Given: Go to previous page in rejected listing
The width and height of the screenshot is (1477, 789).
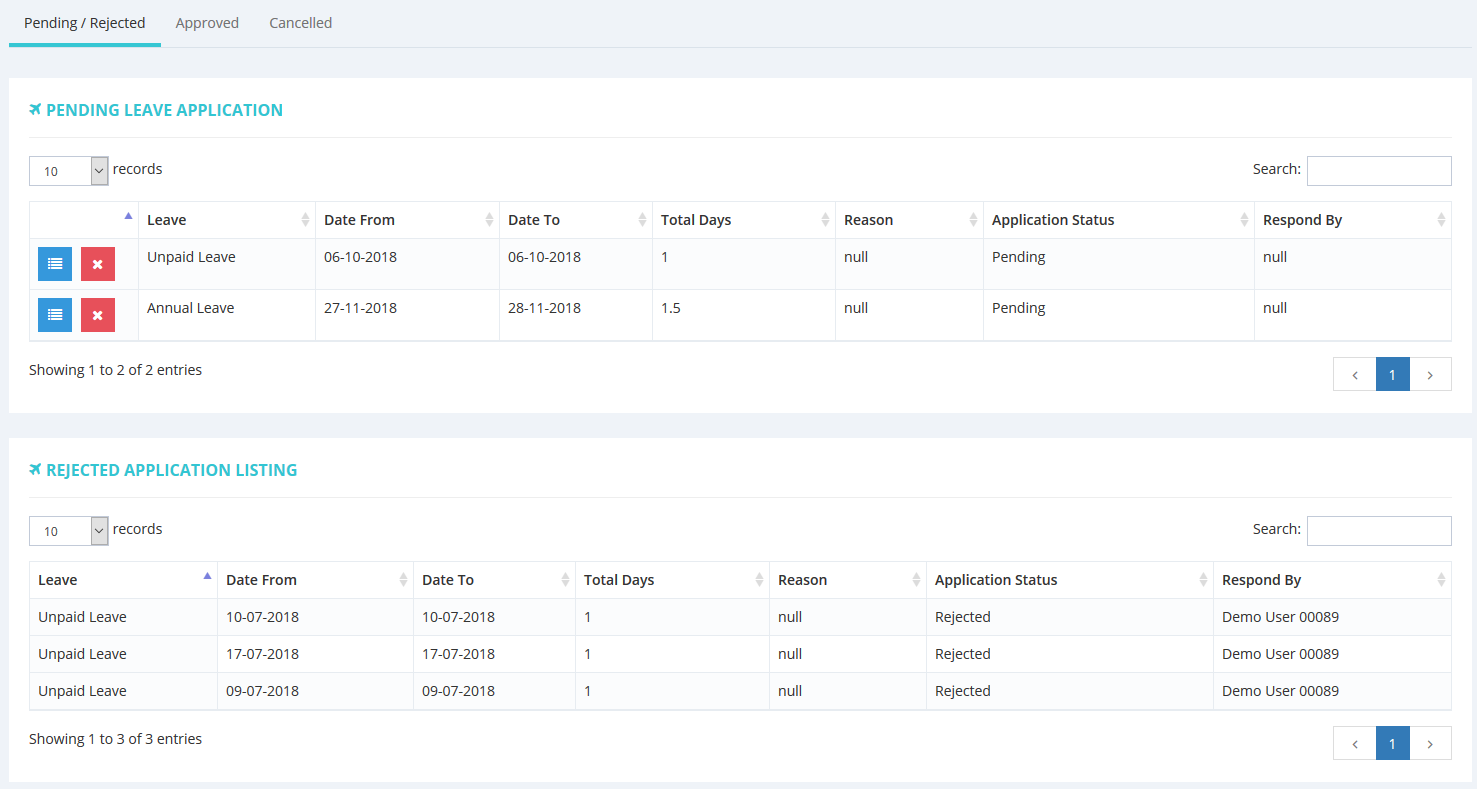Looking at the screenshot, I should 1354,743.
